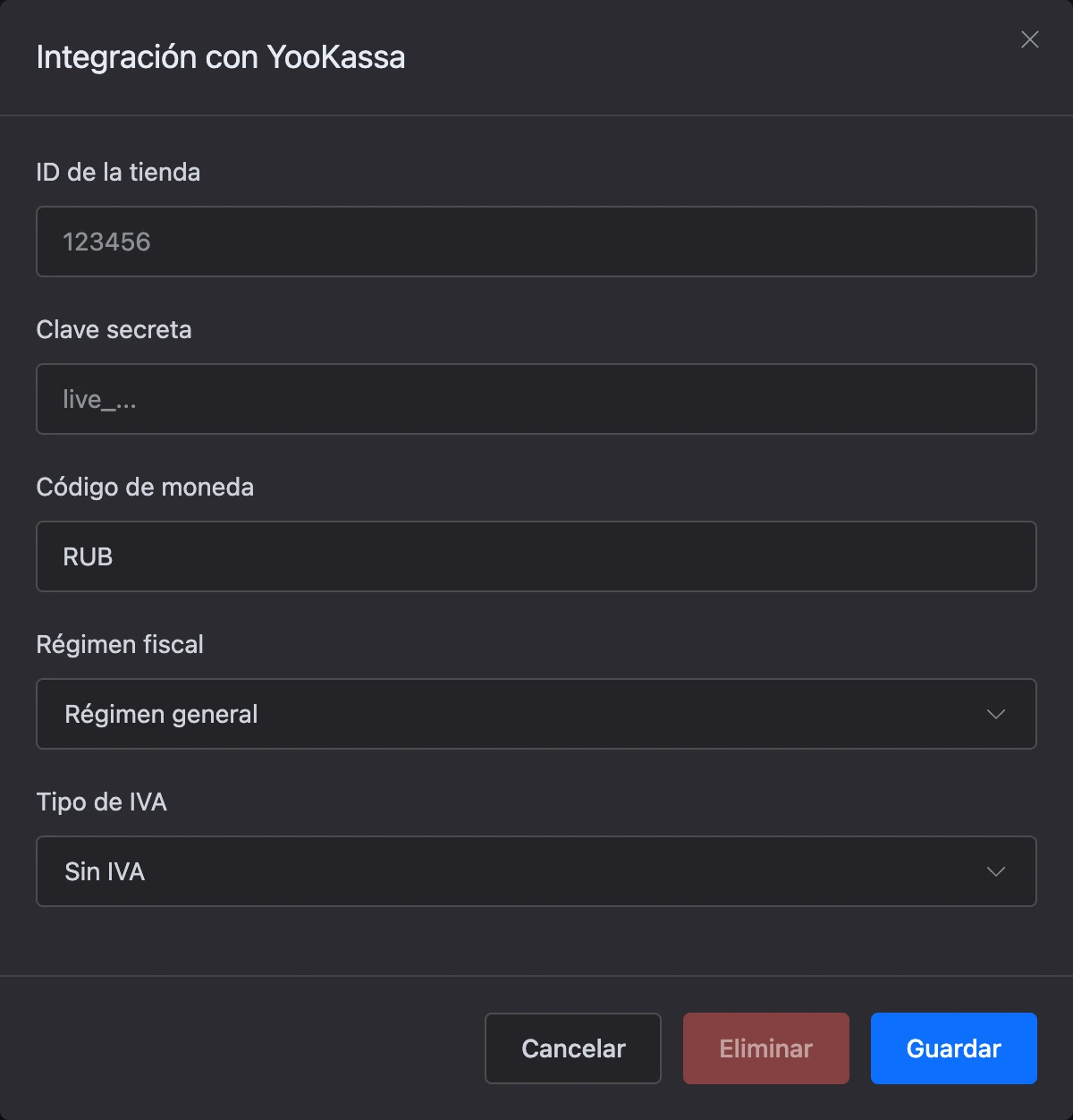
Task: Click the Eliminar button
Action: pos(766,1048)
